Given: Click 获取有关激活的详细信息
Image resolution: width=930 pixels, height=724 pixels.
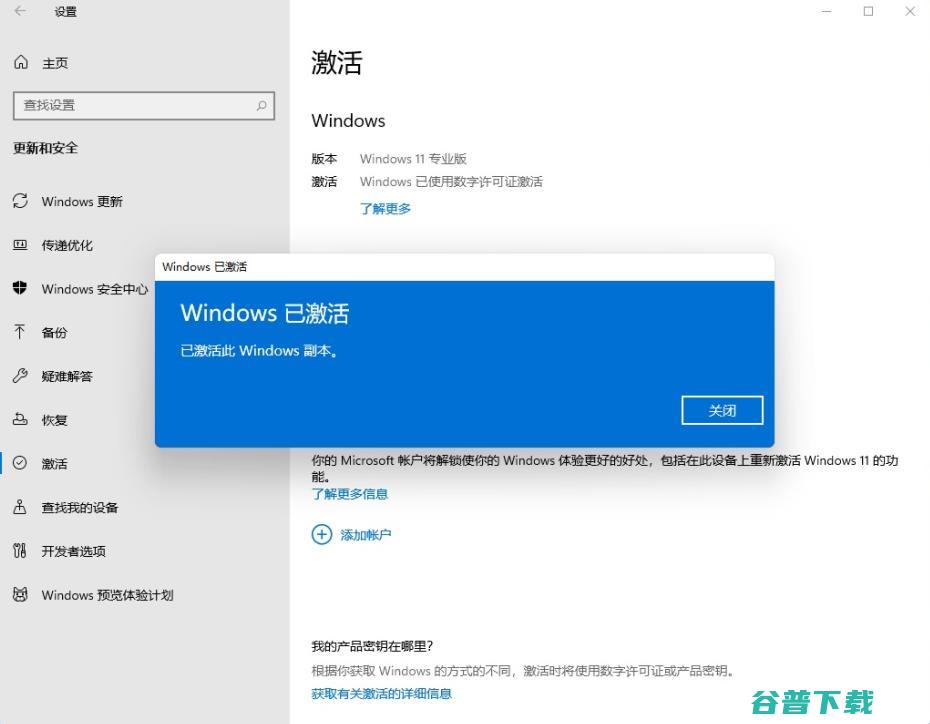Looking at the screenshot, I should pyautogui.click(x=383, y=693).
